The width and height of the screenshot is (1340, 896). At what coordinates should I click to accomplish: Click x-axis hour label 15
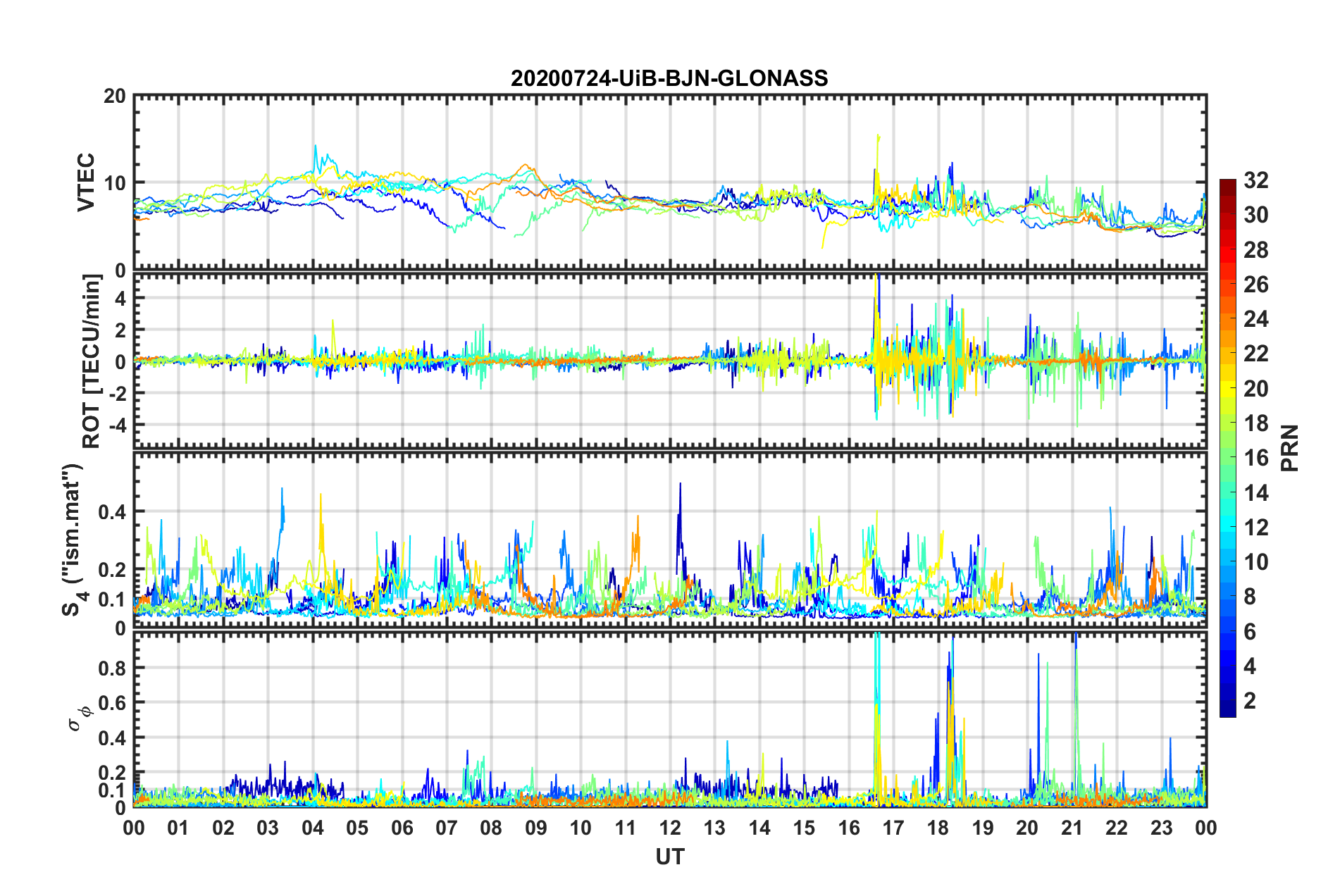pyautogui.click(x=804, y=828)
